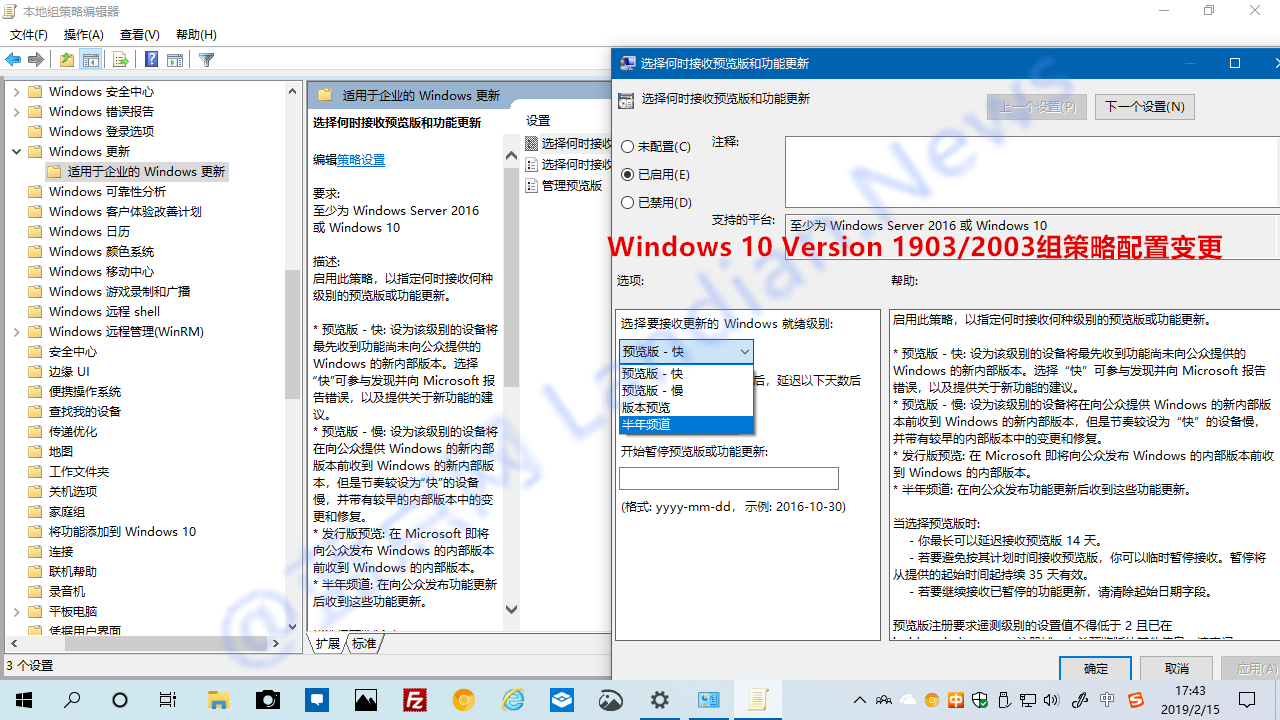The height and width of the screenshot is (720, 1280).
Task: Choose 半年频道 from the channel dropdown
Action: [660, 425]
